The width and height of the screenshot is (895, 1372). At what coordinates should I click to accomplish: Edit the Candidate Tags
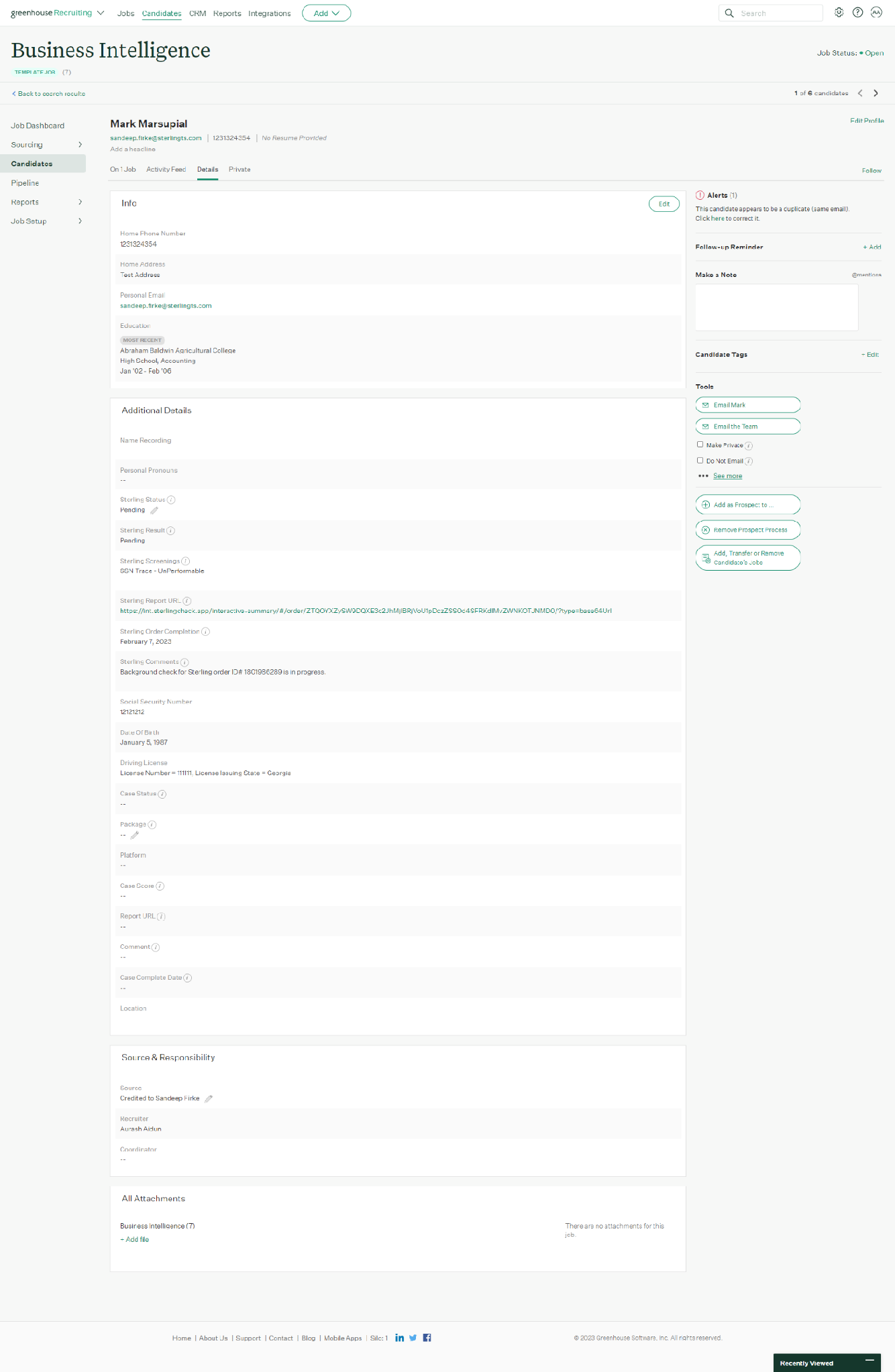(x=870, y=355)
